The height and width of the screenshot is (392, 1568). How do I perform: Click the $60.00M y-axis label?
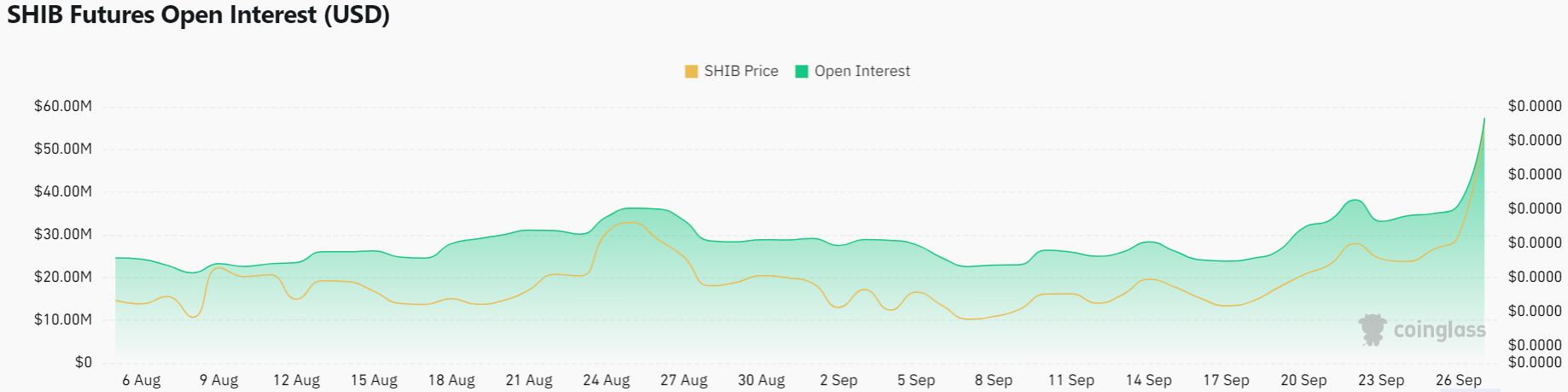pos(63,107)
